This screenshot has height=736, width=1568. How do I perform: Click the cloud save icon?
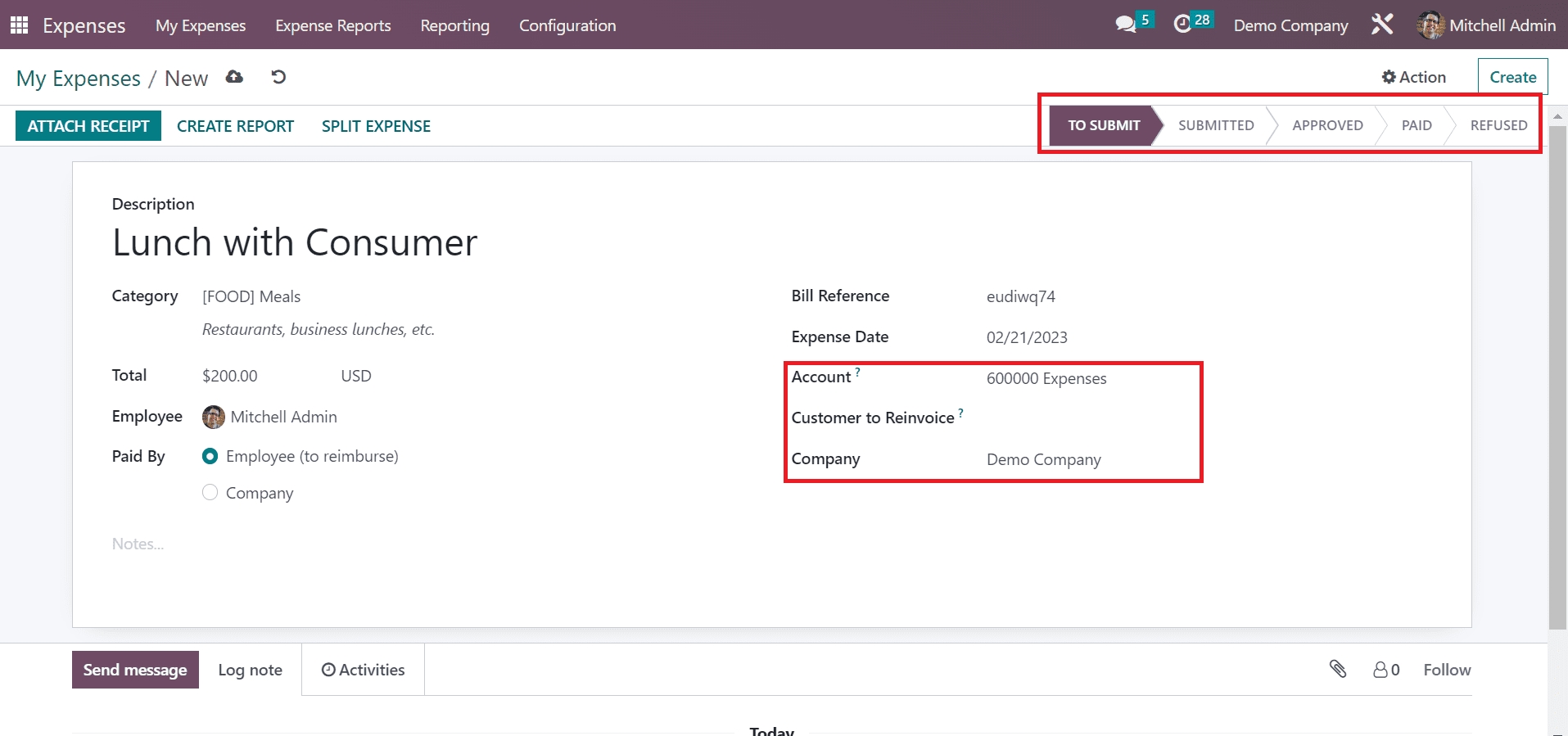click(x=235, y=77)
